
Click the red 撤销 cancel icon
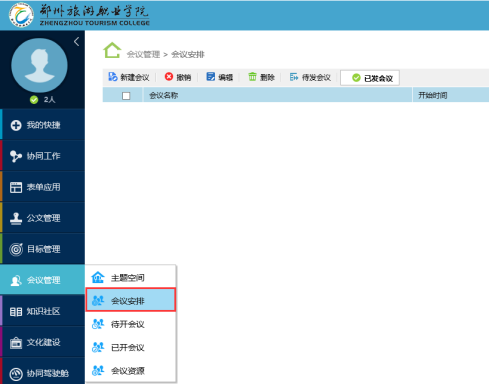tap(169, 77)
